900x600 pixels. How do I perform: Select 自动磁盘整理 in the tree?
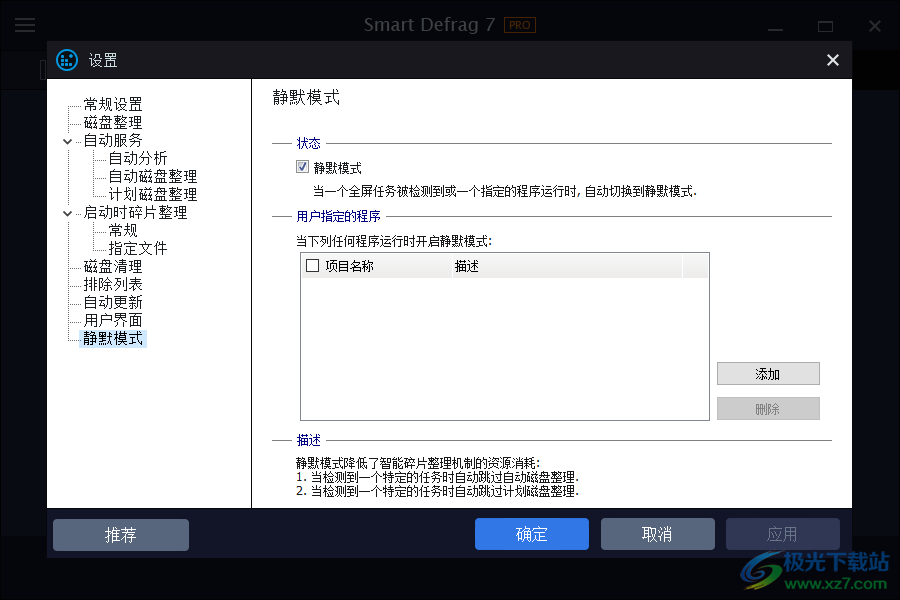click(x=153, y=176)
